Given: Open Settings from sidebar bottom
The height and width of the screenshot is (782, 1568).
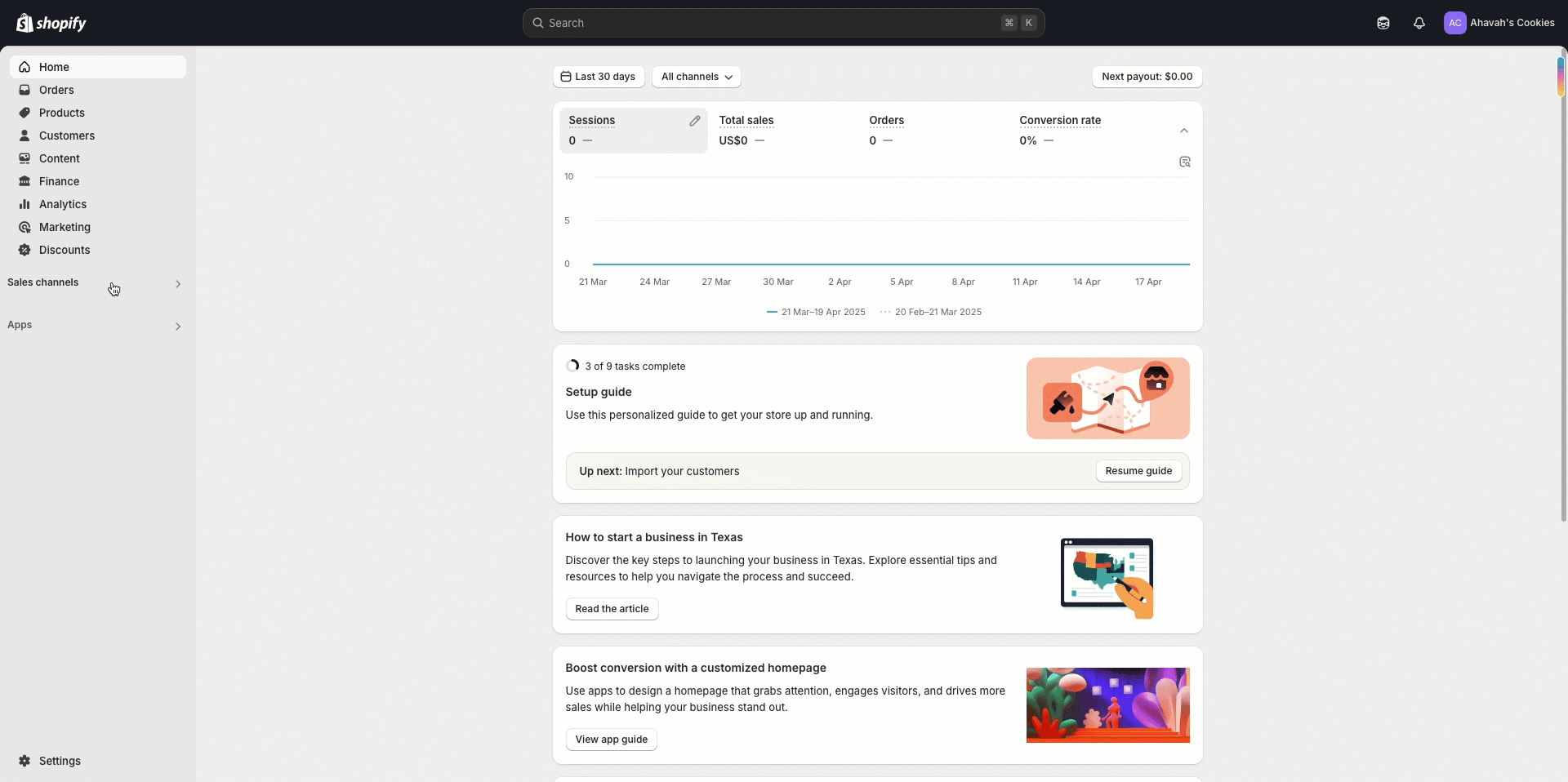Looking at the screenshot, I should (98, 761).
